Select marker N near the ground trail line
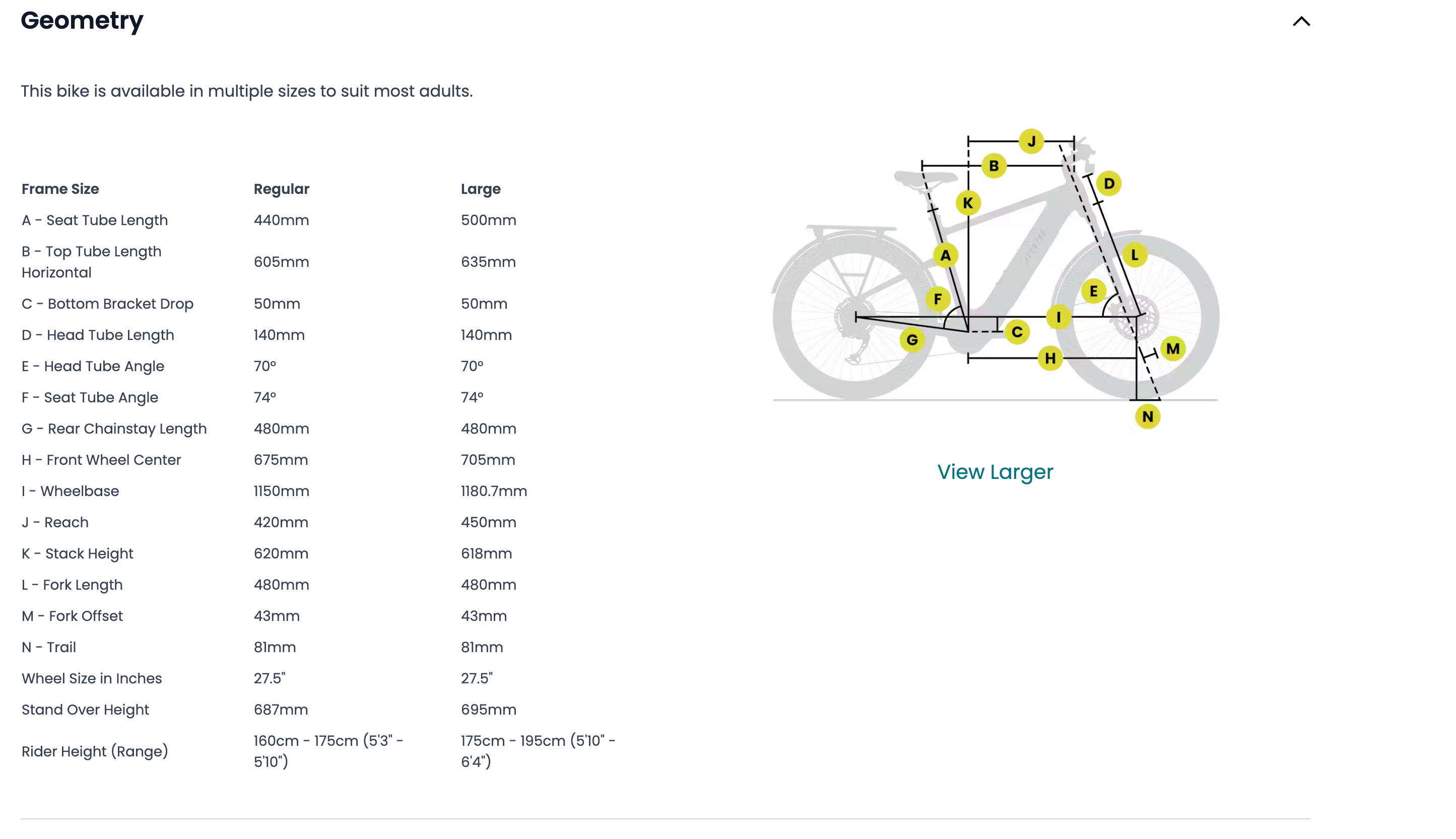The height and width of the screenshot is (839, 1456). tap(1148, 416)
